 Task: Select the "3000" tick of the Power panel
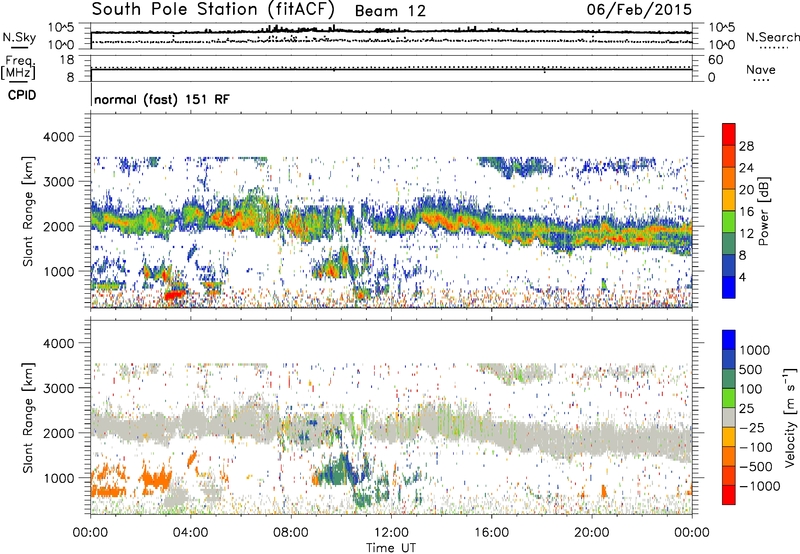coord(58,182)
